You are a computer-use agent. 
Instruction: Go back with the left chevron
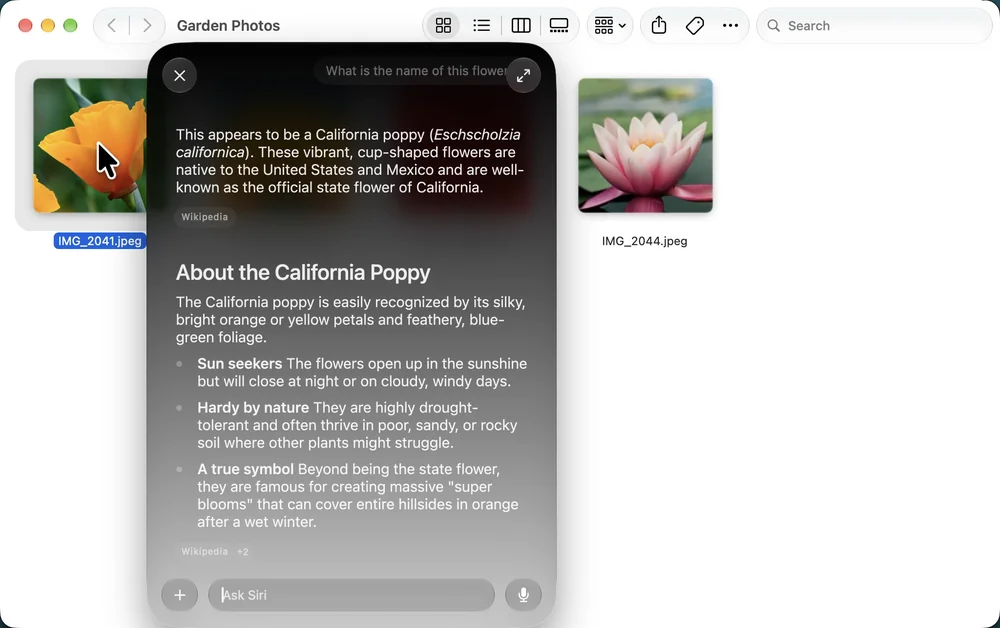point(112,26)
